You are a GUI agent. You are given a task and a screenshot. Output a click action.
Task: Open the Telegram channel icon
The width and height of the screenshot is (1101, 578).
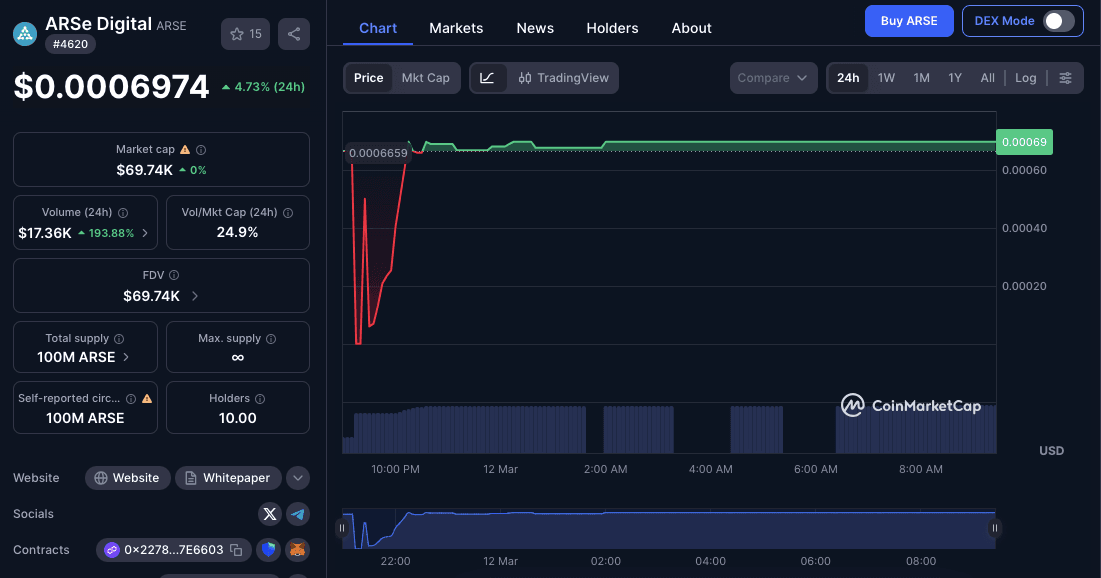297,513
